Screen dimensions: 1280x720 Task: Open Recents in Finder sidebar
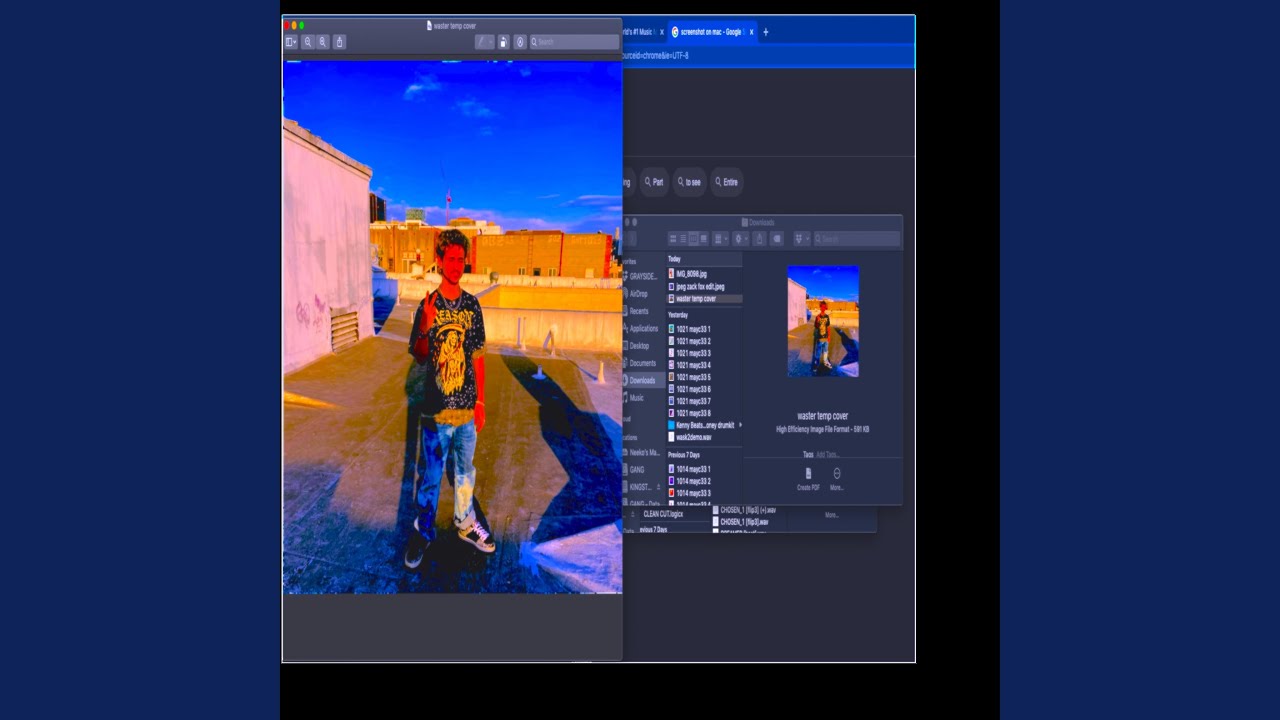pos(637,311)
